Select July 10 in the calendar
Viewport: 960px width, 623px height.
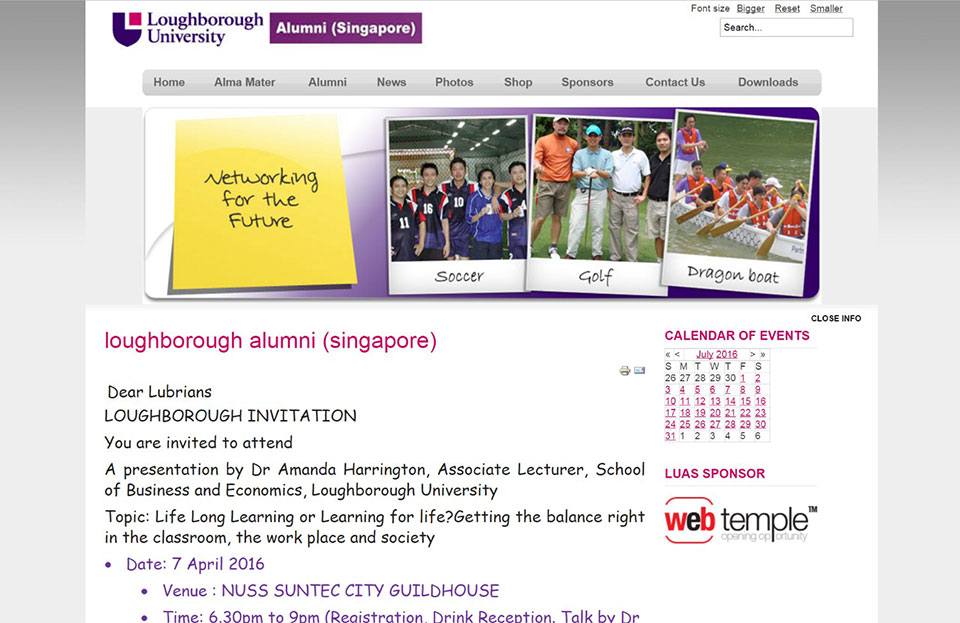[670, 401]
